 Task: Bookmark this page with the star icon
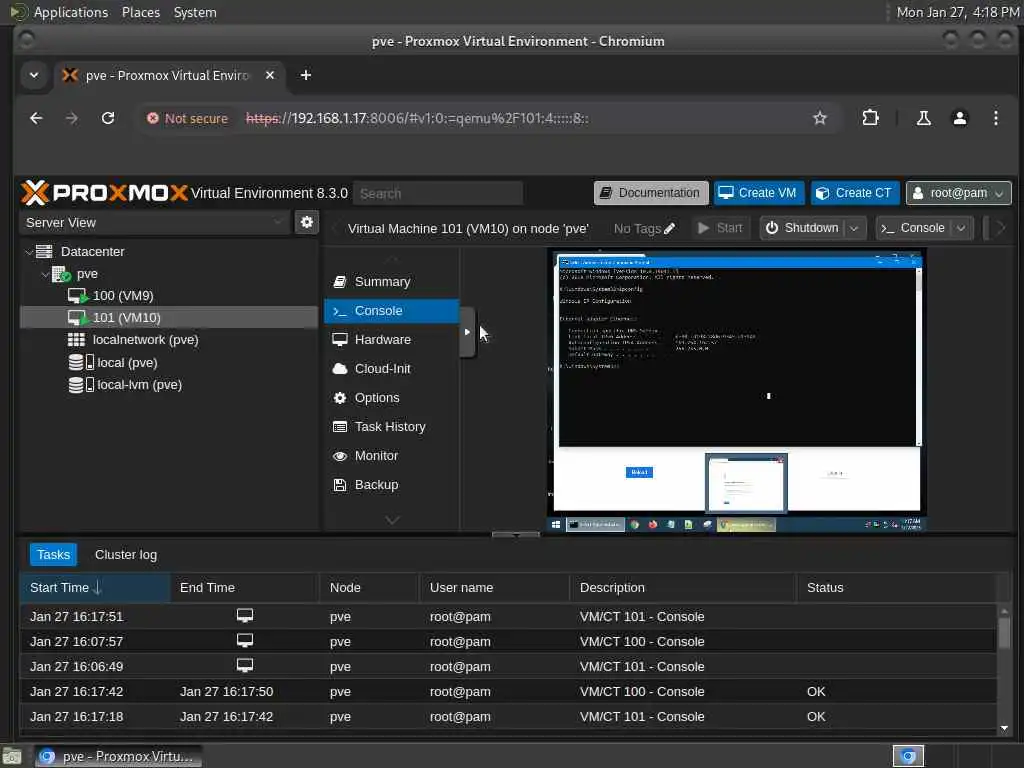(820, 118)
